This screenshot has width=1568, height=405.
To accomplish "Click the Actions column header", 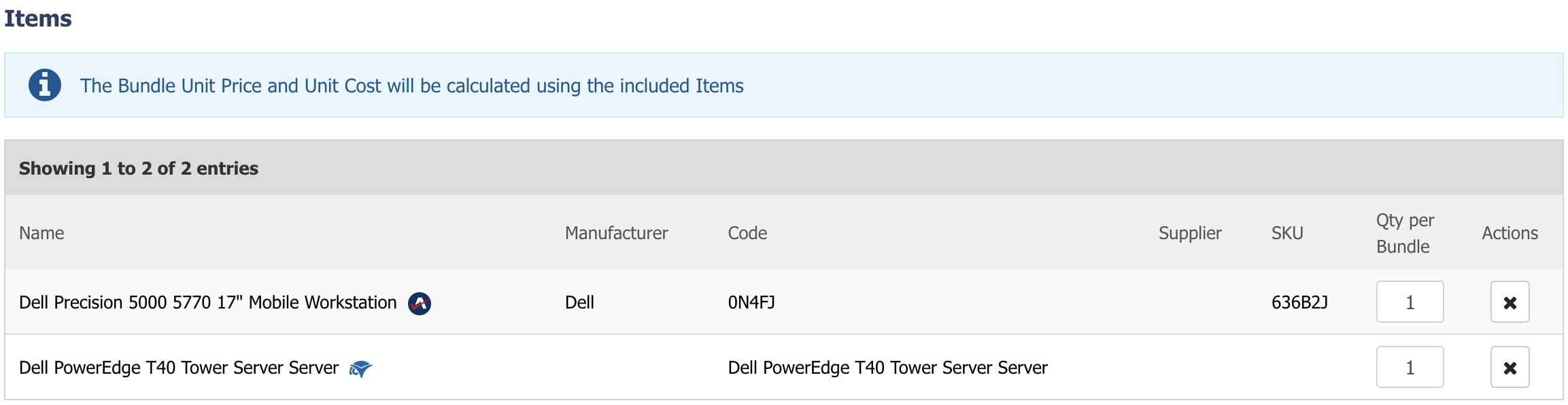I will click(x=1510, y=233).
